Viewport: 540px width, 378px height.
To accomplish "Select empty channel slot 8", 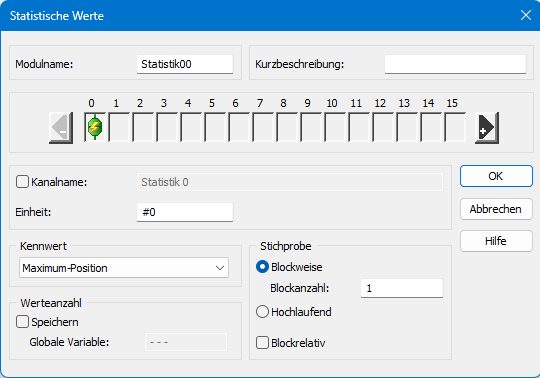I will 287,127.
